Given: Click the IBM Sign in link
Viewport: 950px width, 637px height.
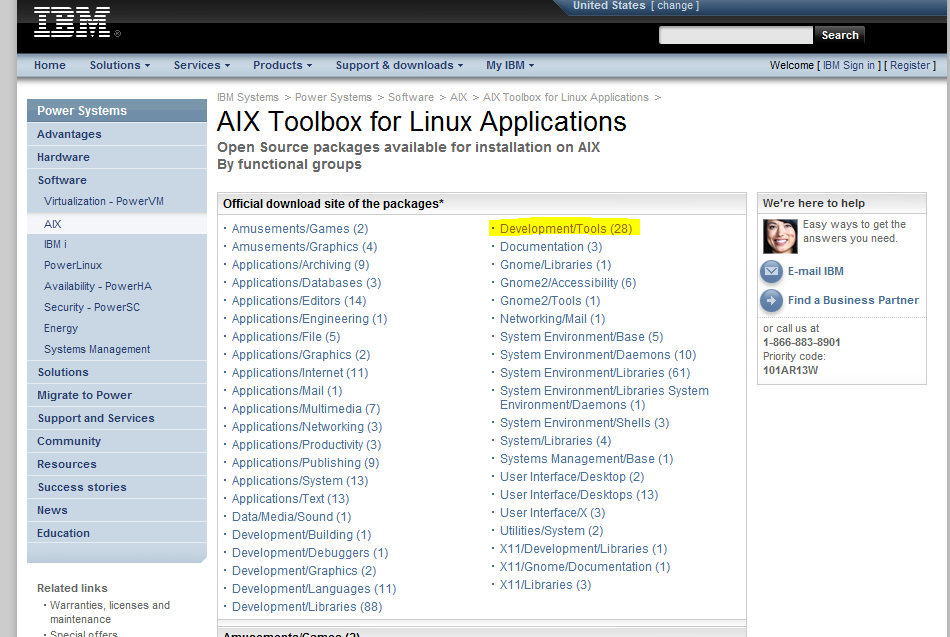Looking at the screenshot, I should pyautogui.click(x=848, y=65).
